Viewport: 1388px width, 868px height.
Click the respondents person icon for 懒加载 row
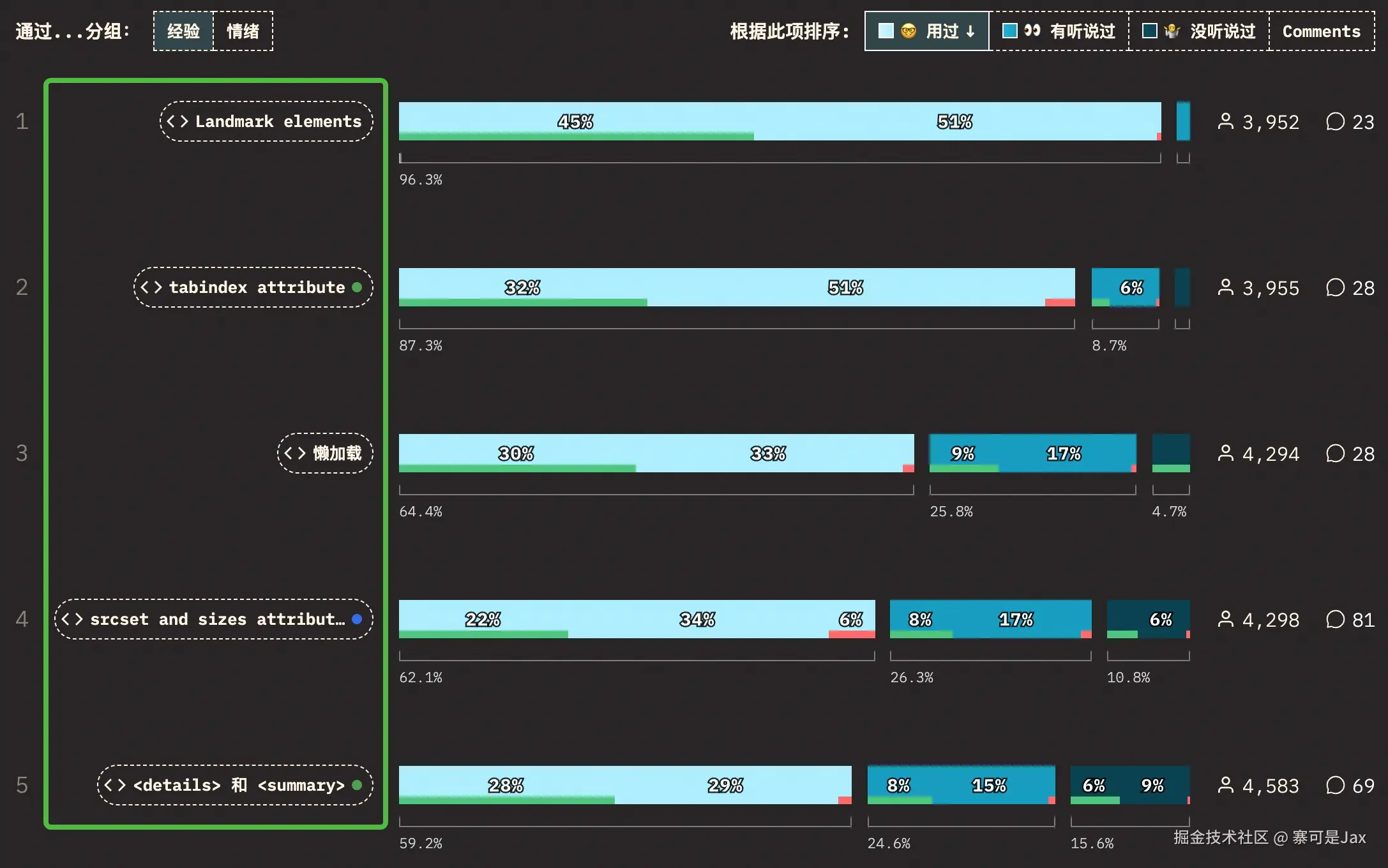[1225, 453]
